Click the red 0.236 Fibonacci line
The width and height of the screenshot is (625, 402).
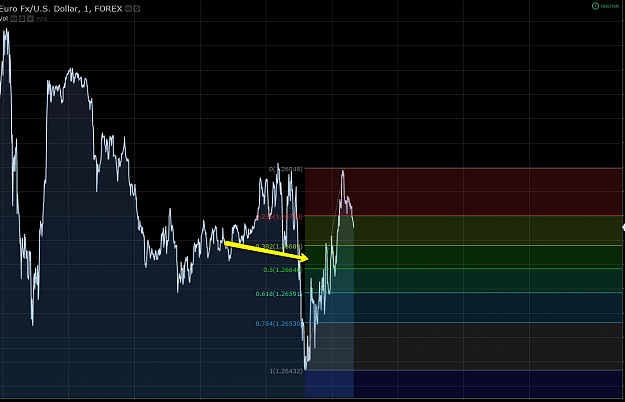point(463,216)
